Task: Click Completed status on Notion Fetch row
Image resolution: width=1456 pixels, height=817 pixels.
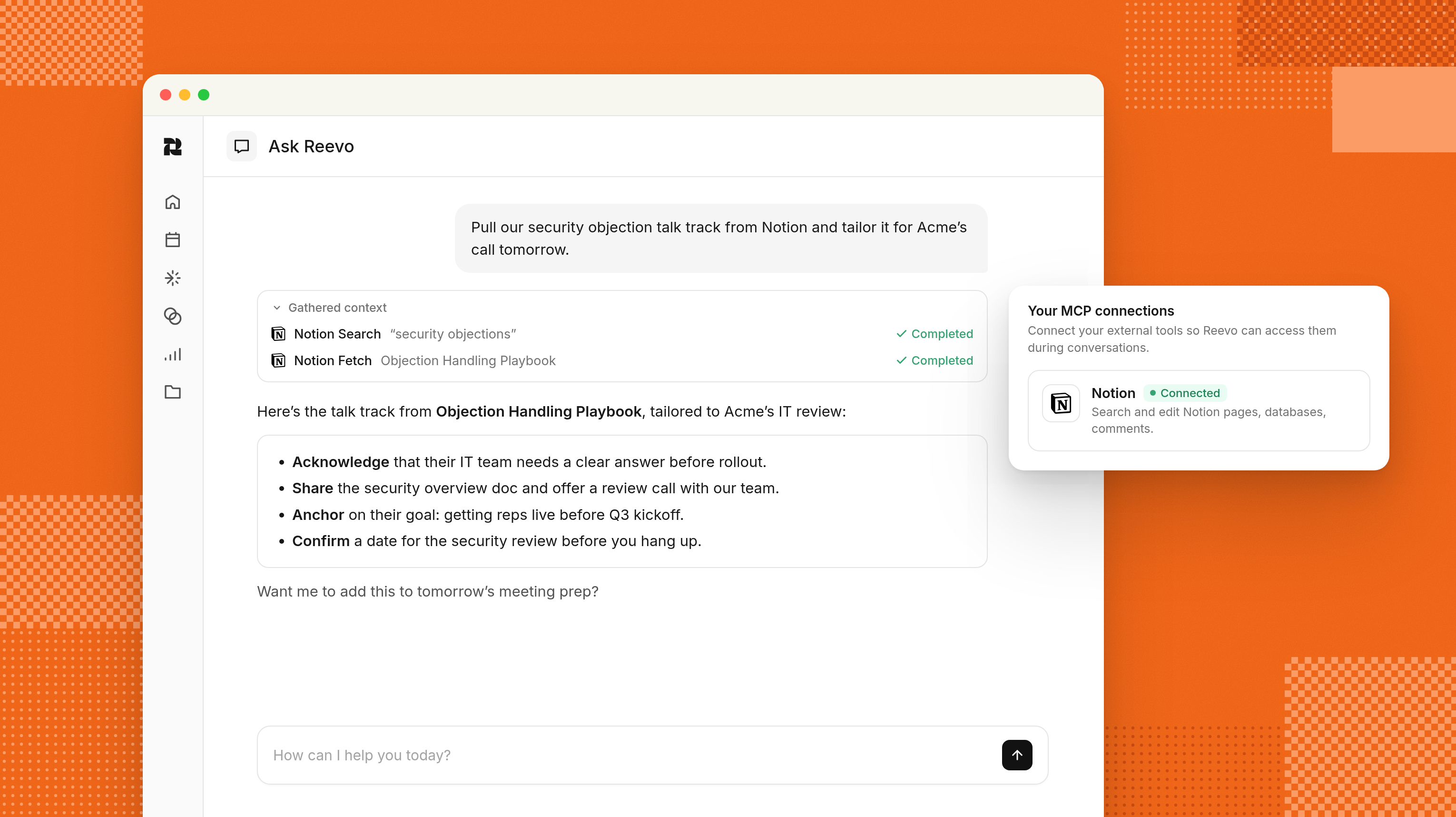Action: [935, 360]
